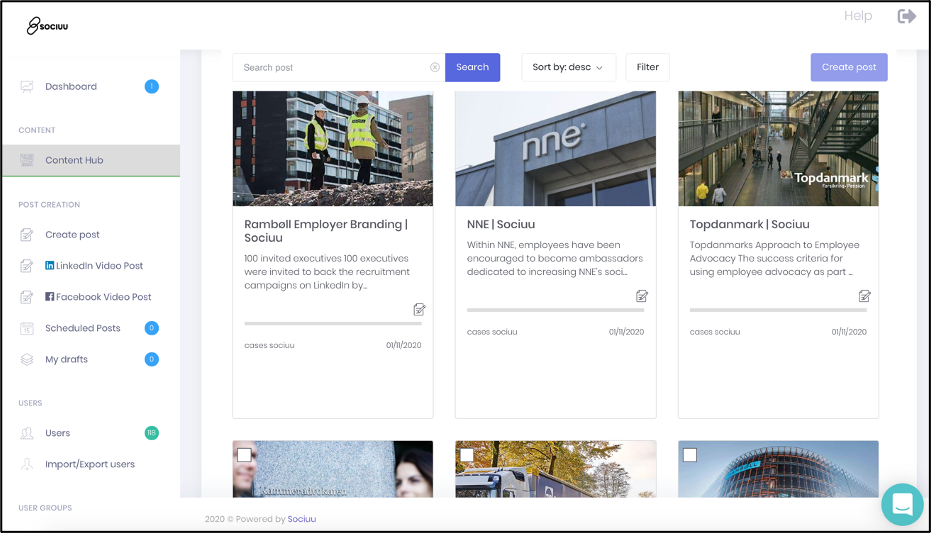The height and width of the screenshot is (533, 931).
Task: Tick the checkbox on the round glass building card
Action: (x=689, y=455)
